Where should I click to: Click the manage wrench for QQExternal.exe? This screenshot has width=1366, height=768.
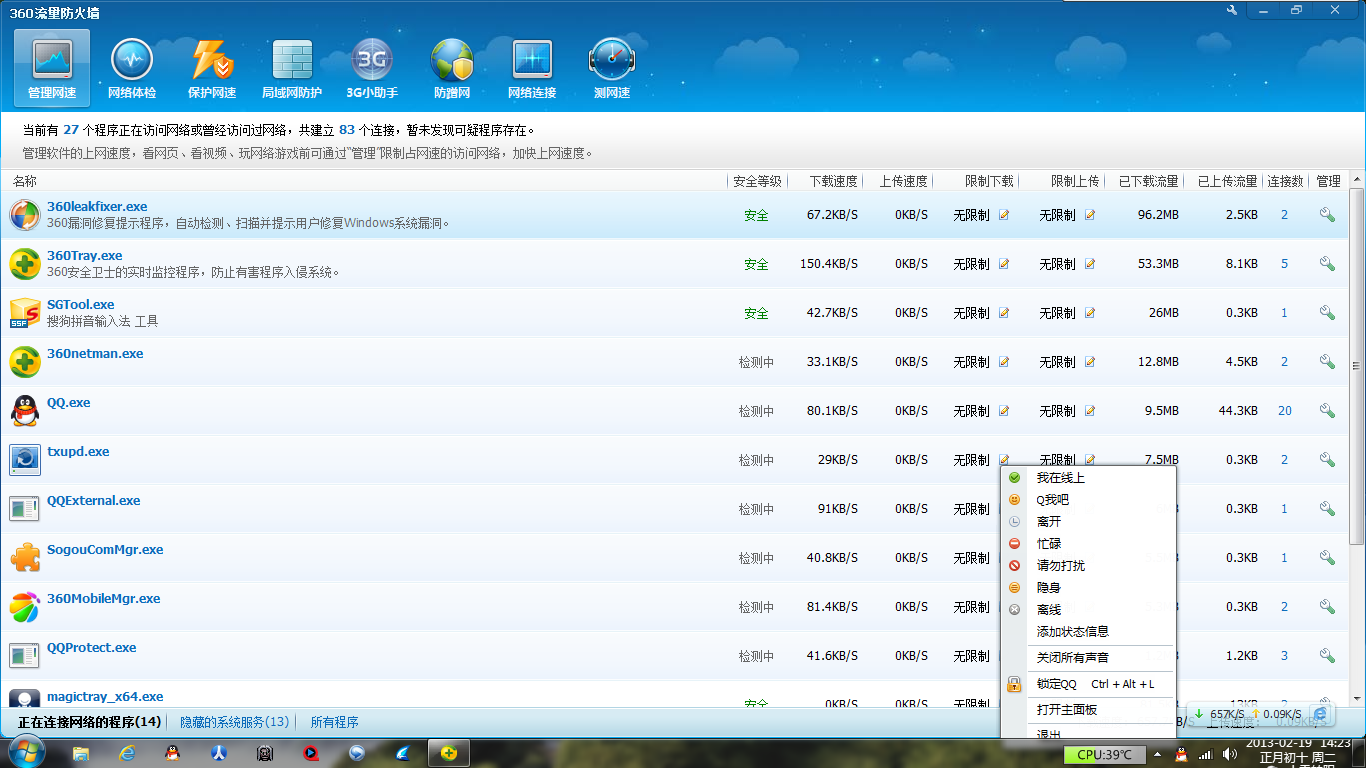(x=1327, y=509)
